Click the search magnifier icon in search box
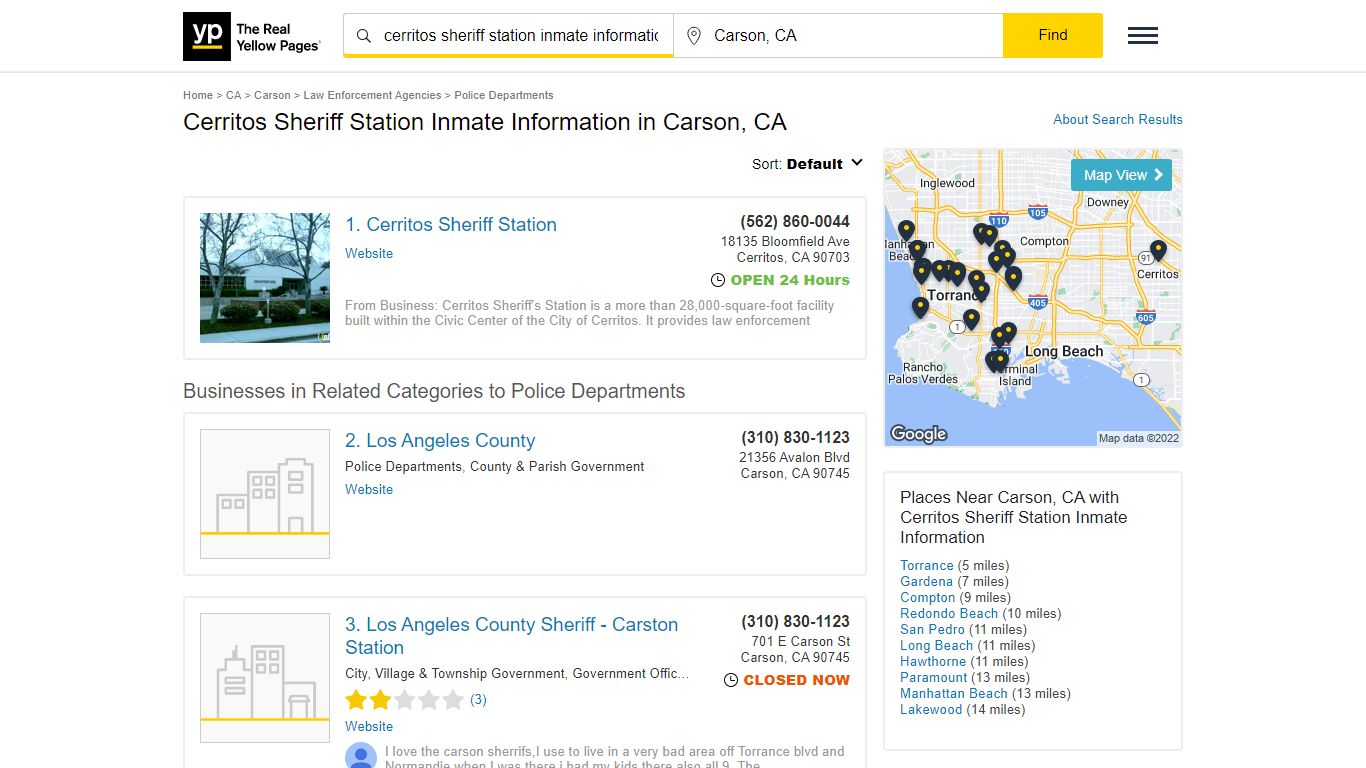The height and width of the screenshot is (768, 1366). pyautogui.click(x=364, y=36)
